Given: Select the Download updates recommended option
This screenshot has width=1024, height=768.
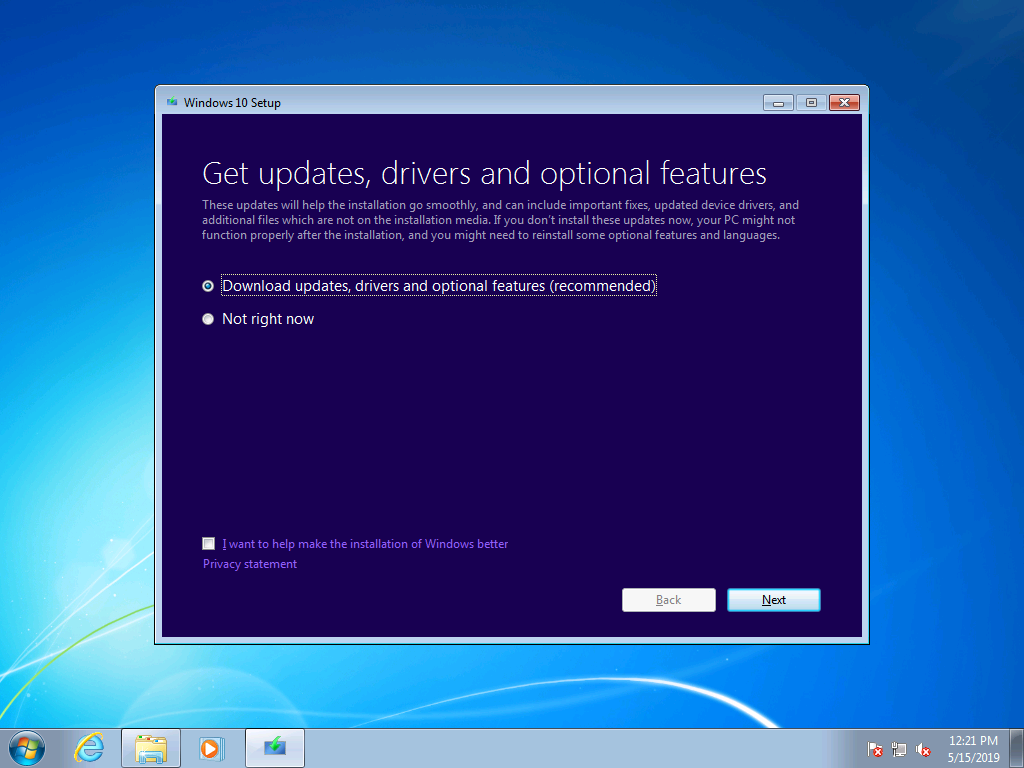Looking at the screenshot, I should (208, 285).
